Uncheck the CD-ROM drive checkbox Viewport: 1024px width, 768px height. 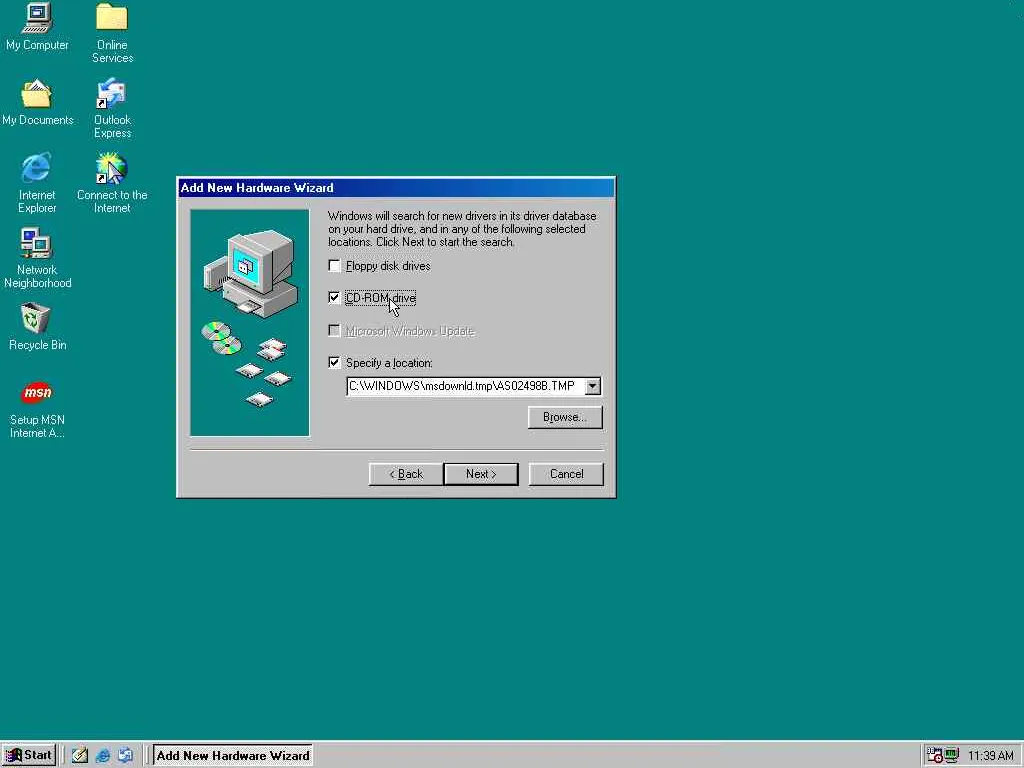pyautogui.click(x=334, y=298)
